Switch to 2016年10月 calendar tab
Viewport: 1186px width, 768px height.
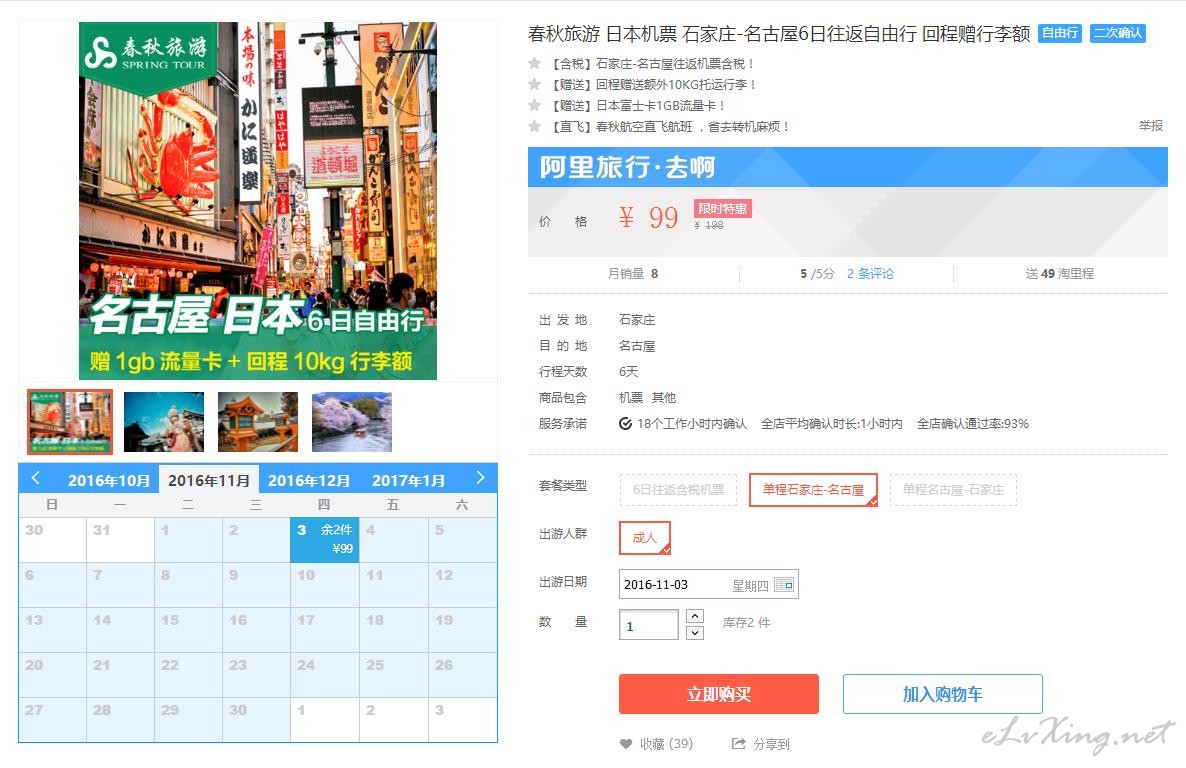(x=108, y=480)
